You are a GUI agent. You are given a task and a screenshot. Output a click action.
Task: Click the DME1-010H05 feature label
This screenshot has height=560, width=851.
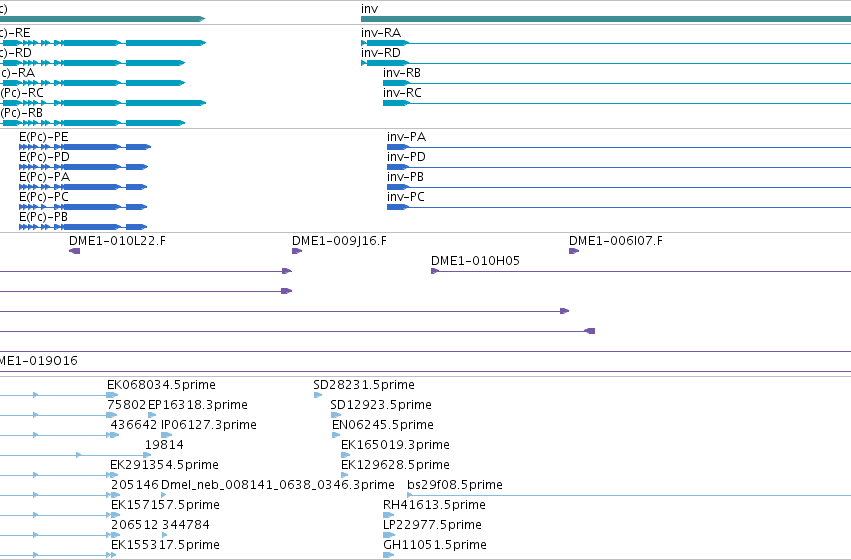point(475,261)
